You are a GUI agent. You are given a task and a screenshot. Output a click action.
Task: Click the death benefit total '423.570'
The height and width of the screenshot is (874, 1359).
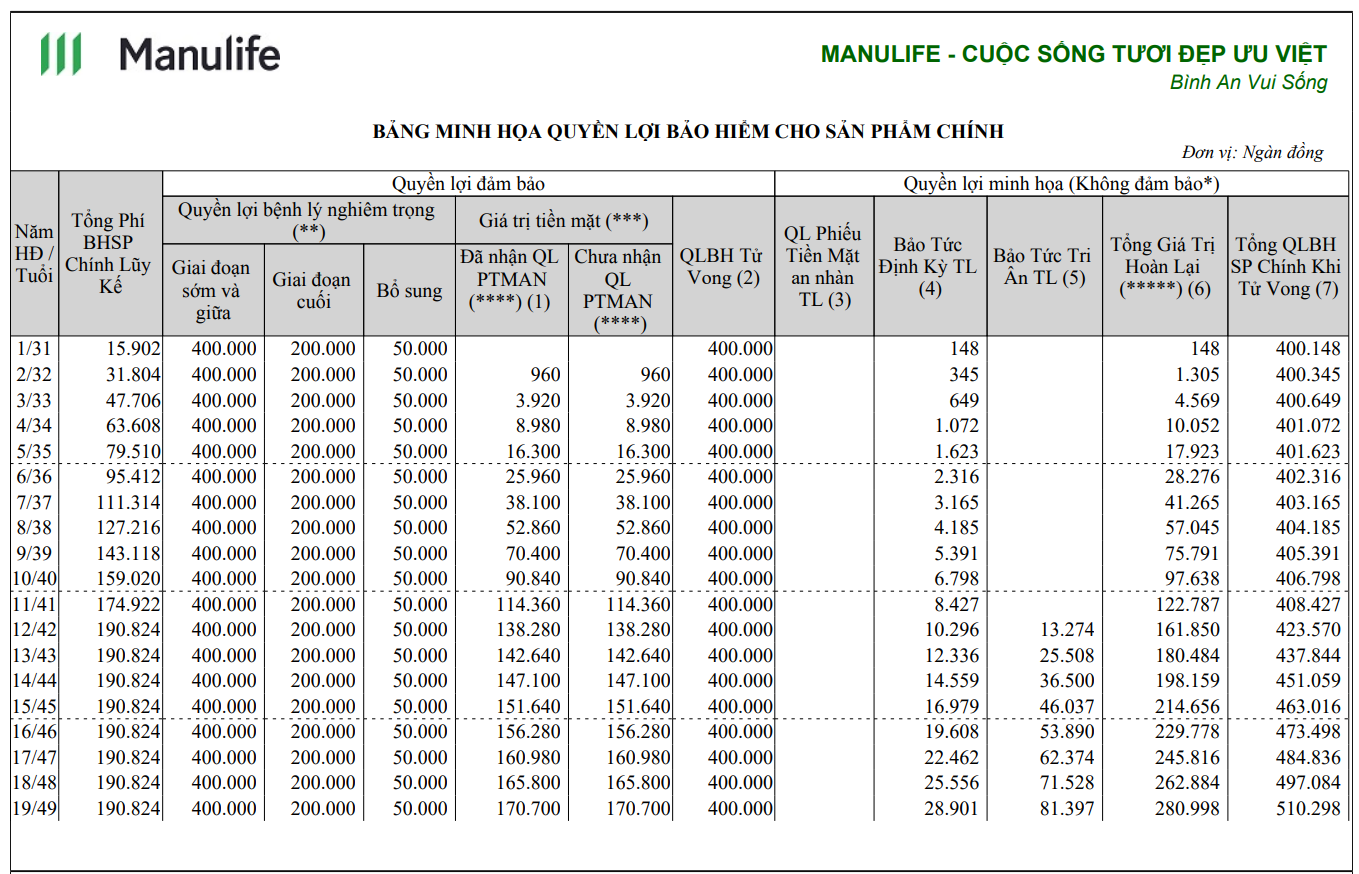(x=1308, y=630)
